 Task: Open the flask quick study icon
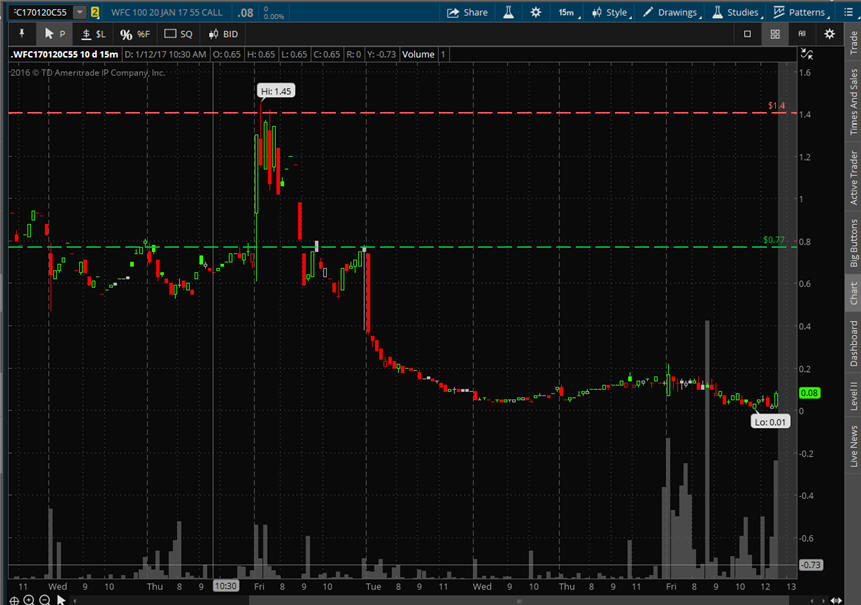tap(508, 12)
